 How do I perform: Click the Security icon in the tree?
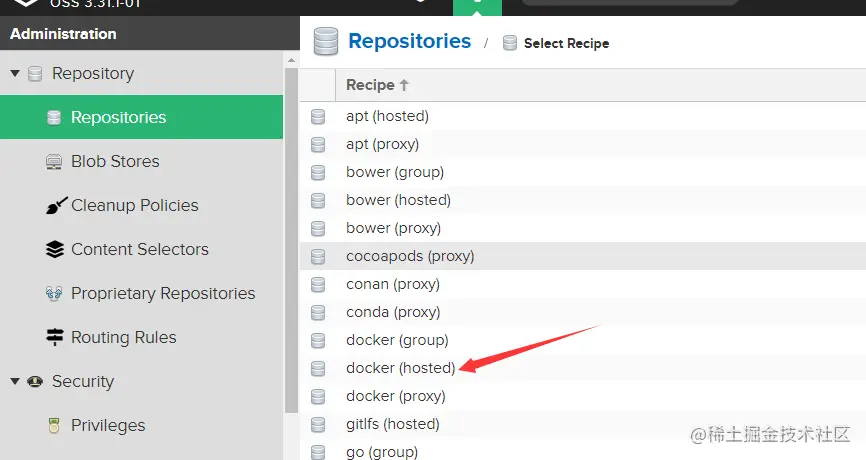pyautogui.click(x=35, y=381)
